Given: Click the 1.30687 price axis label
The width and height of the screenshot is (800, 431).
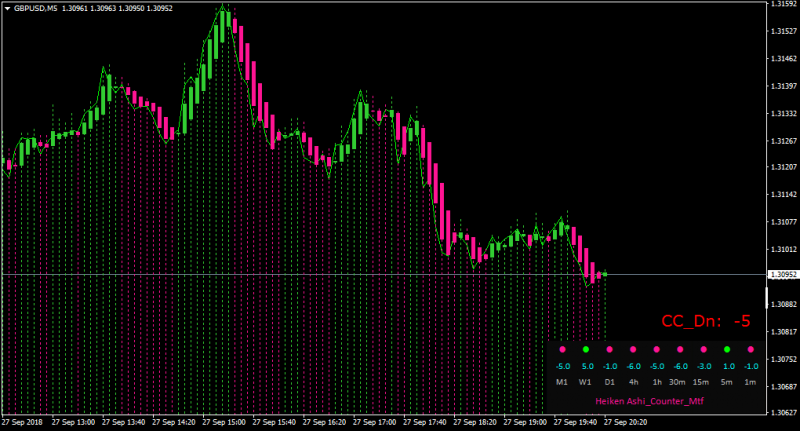Looking at the screenshot, I should coord(783,387).
